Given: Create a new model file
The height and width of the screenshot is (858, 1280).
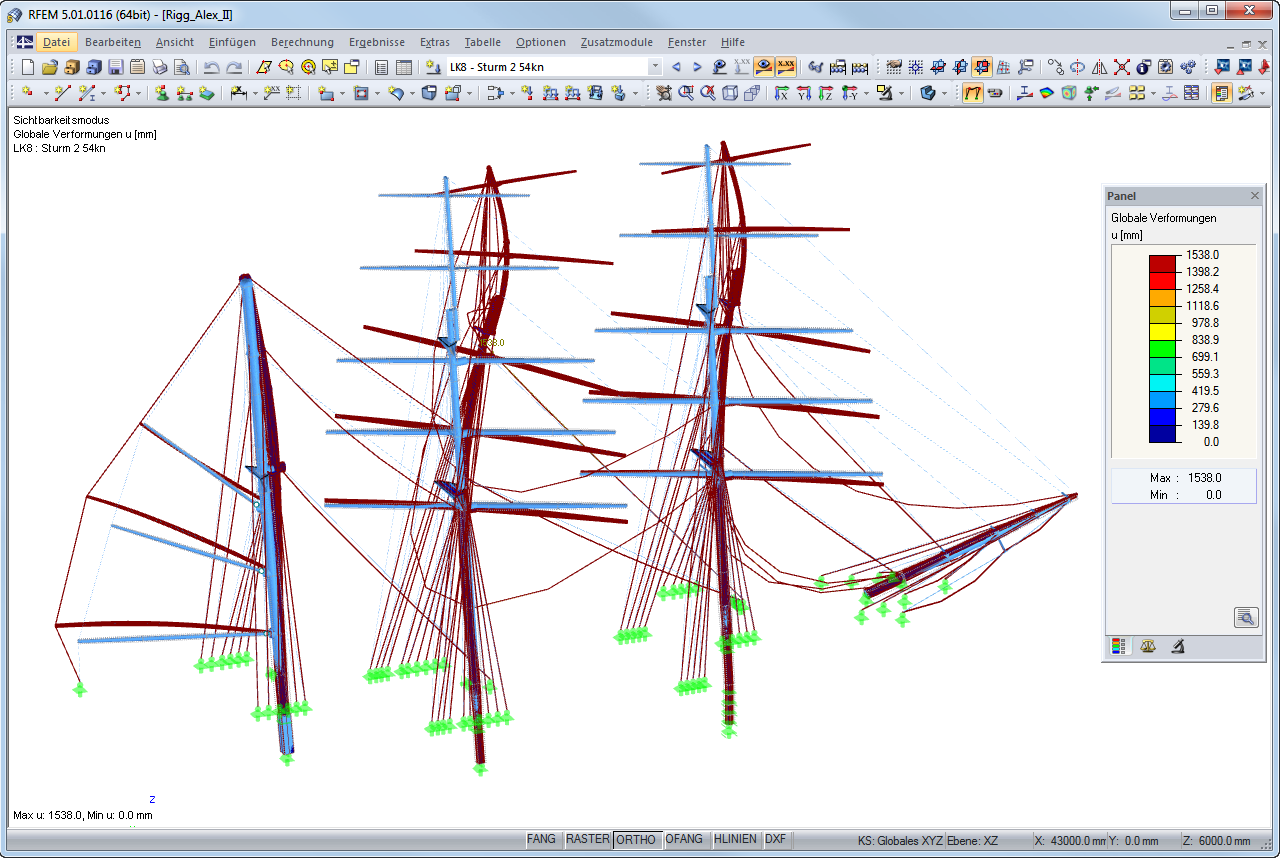Looking at the screenshot, I should pos(28,67).
